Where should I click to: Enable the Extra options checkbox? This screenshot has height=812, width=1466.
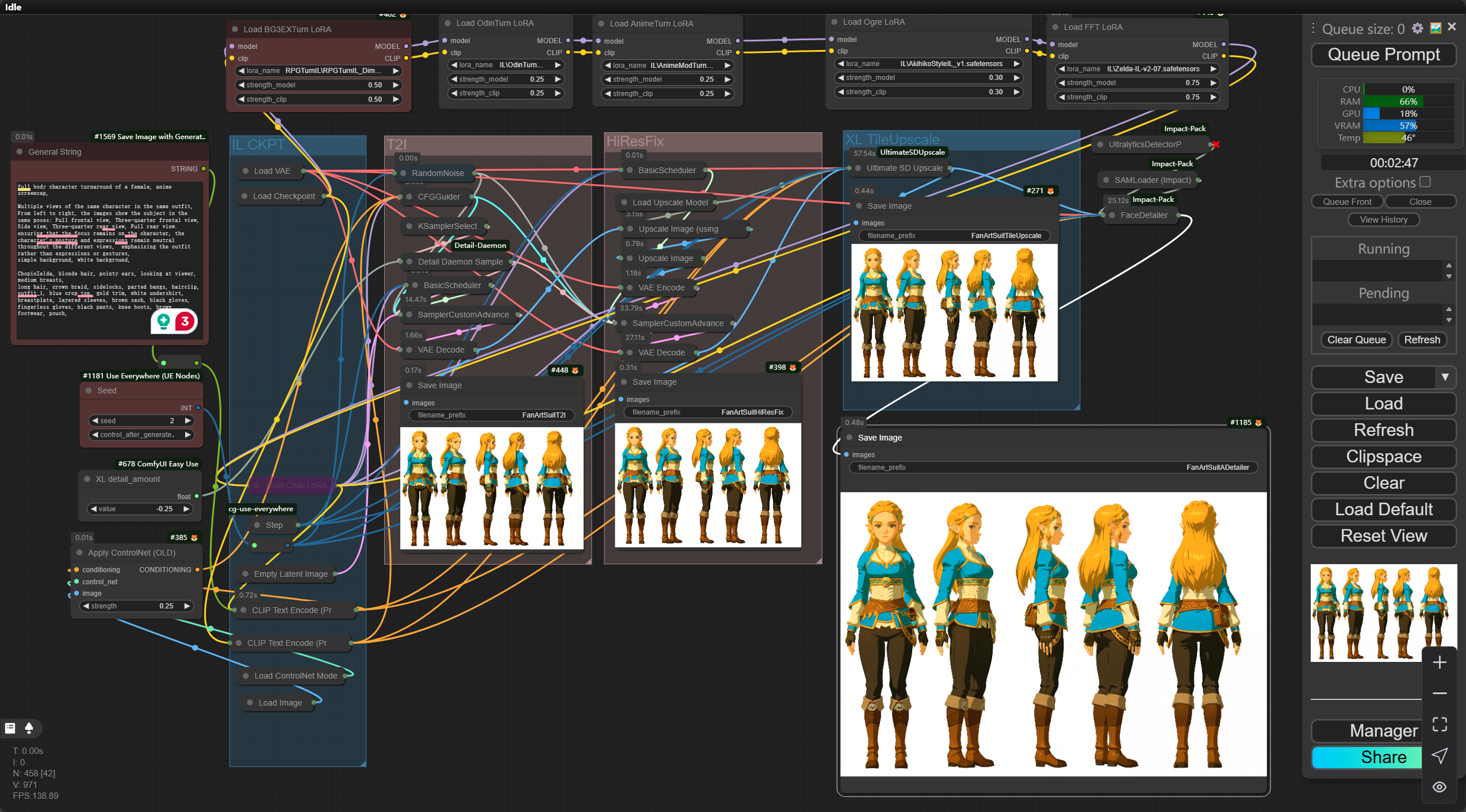[x=1425, y=182]
